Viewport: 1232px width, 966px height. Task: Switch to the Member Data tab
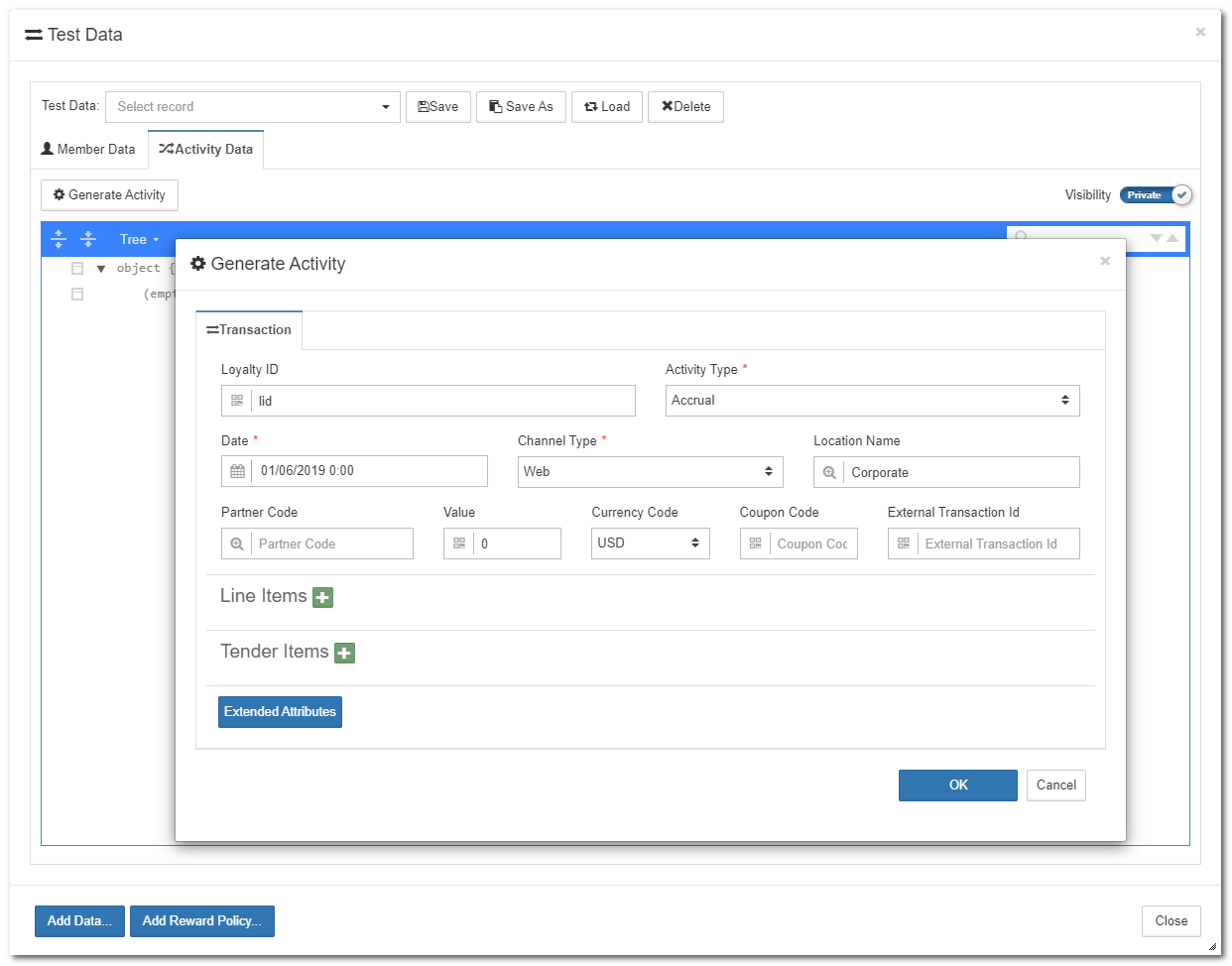[x=88, y=150]
